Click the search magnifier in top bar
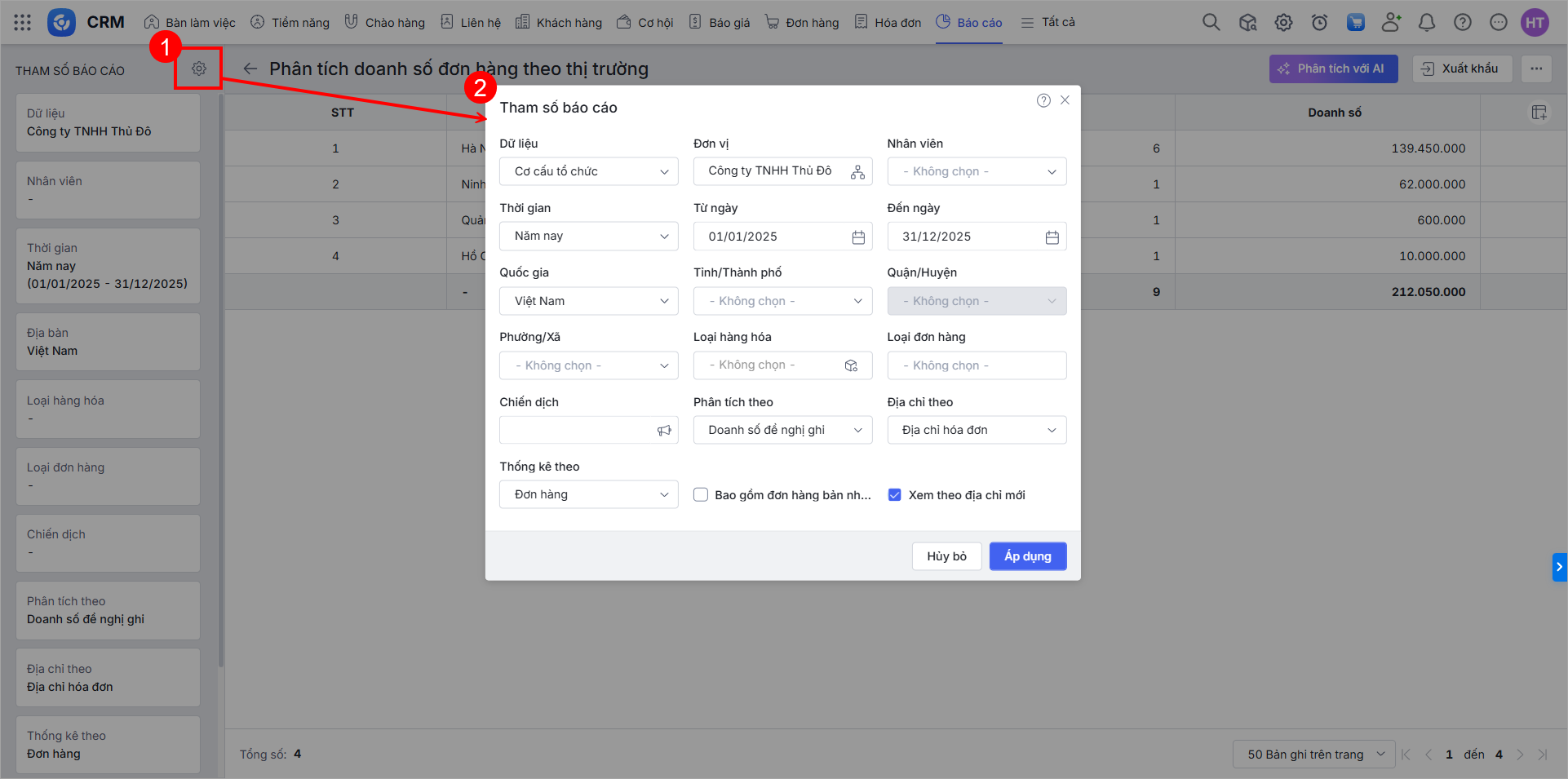The height and width of the screenshot is (779, 1568). click(x=1211, y=23)
